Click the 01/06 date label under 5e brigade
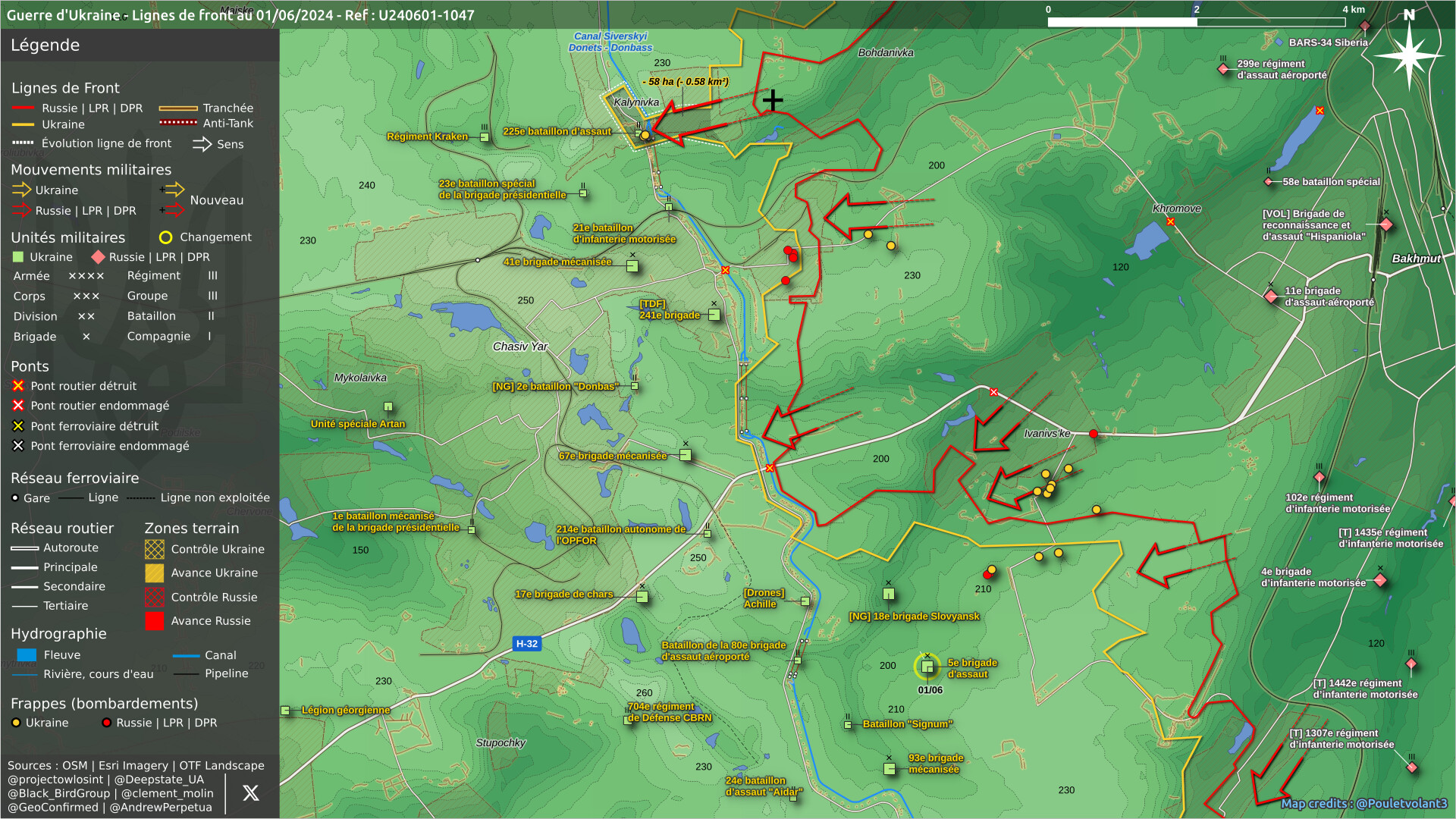 930,690
